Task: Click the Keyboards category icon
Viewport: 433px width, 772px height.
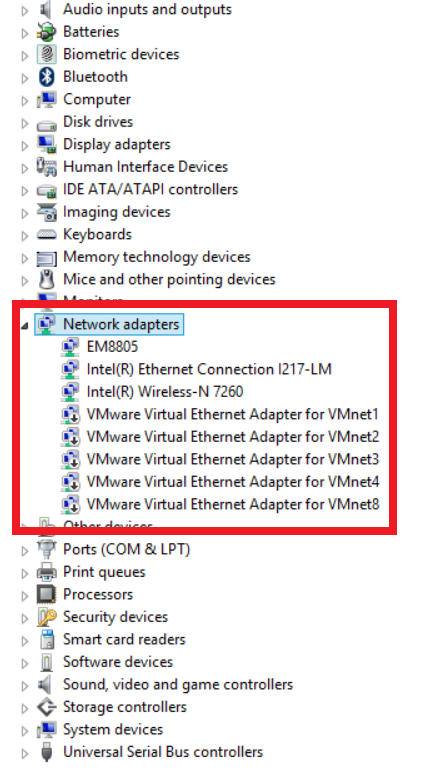Action: (46, 234)
